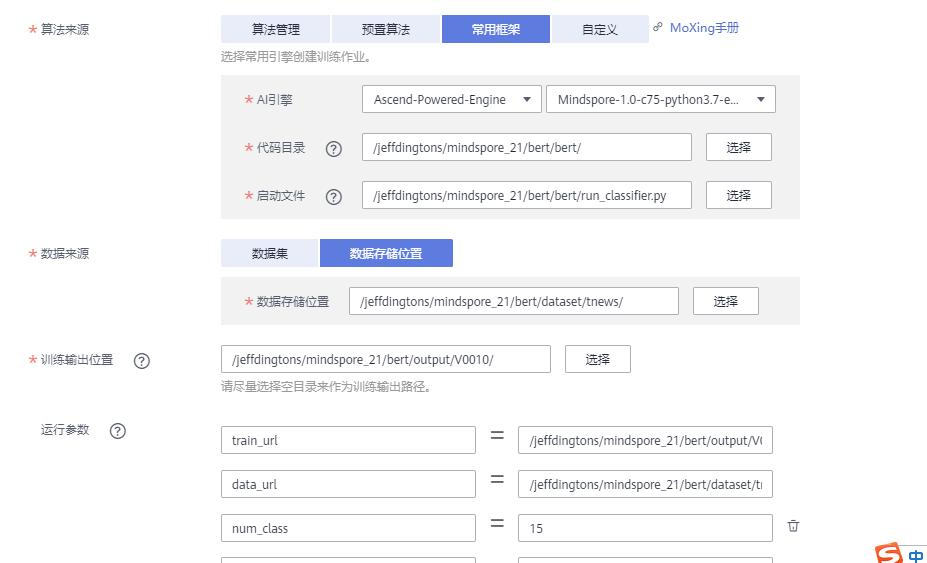Click 选择 button for 代码目录
927x563 pixels.
(x=738, y=147)
